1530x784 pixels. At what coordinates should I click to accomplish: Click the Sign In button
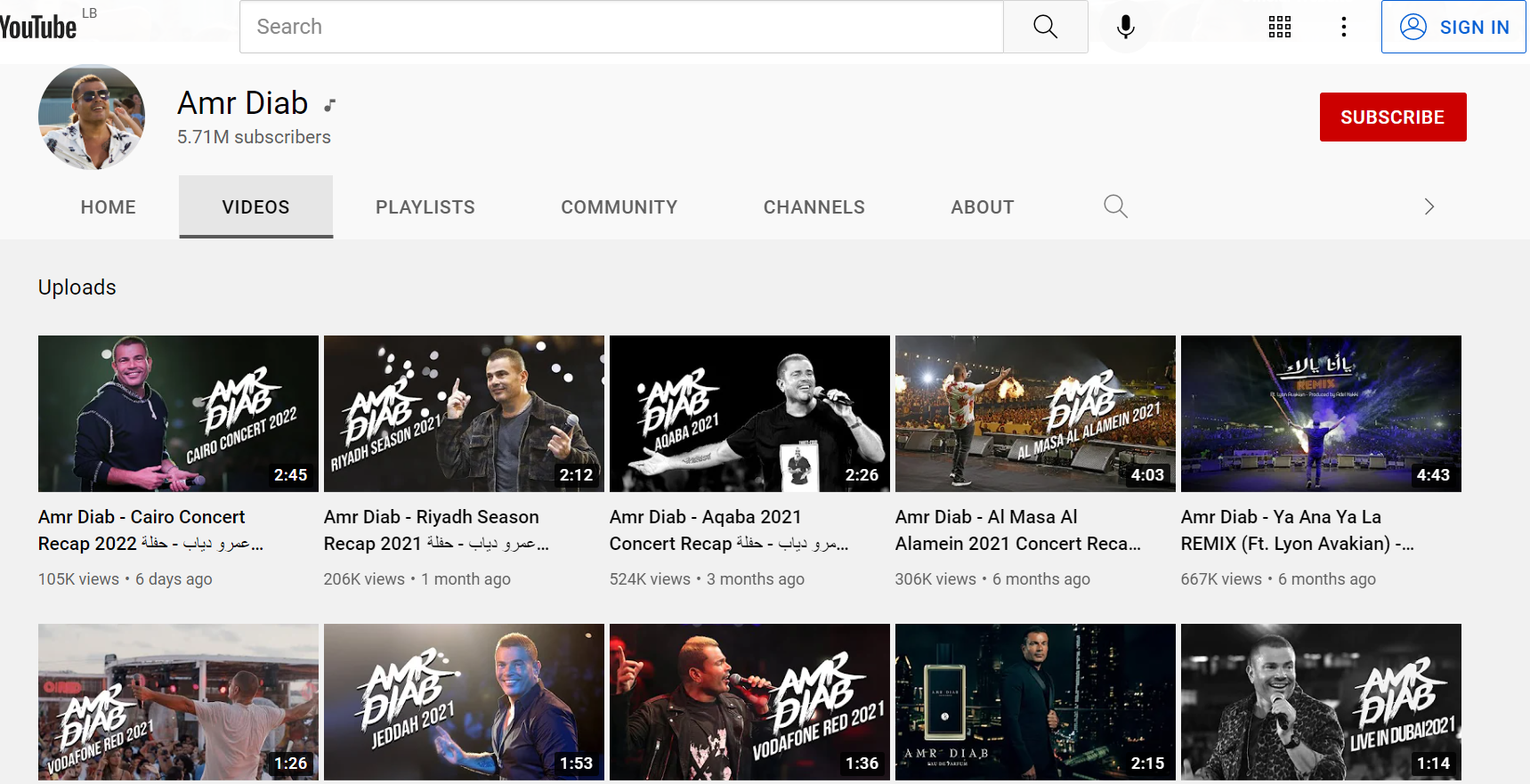coord(1453,27)
